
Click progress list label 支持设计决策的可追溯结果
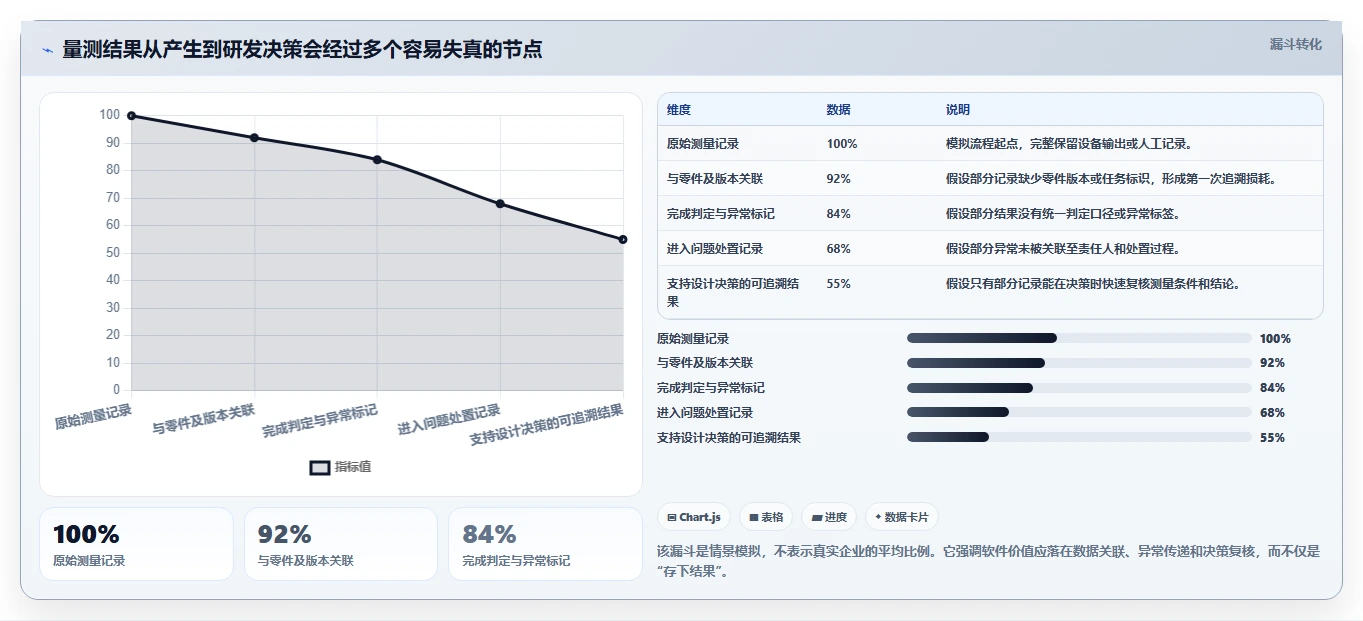click(x=729, y=437)
